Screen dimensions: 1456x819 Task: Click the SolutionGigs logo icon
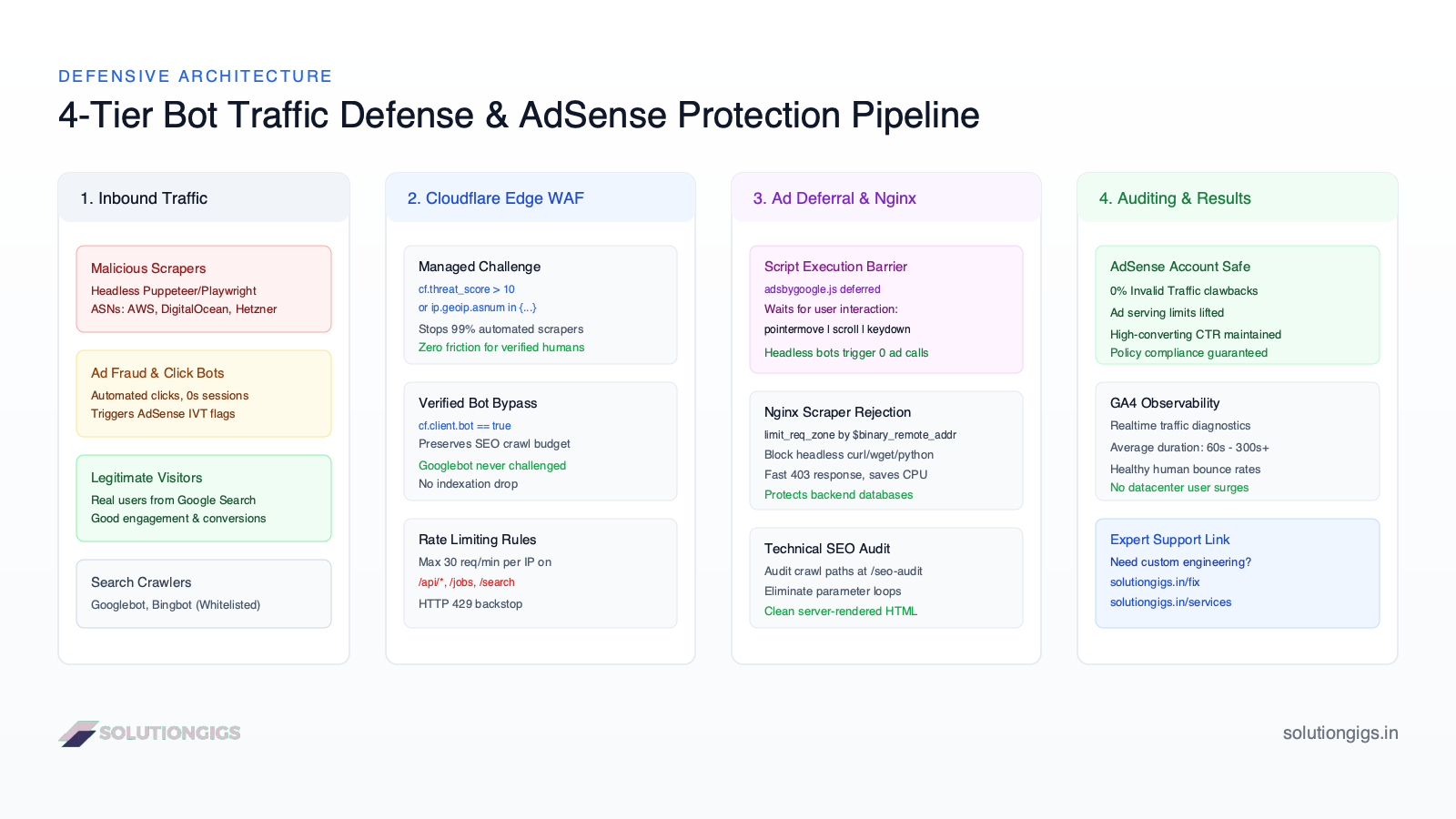pyautogui.click(x=78, y=733)
